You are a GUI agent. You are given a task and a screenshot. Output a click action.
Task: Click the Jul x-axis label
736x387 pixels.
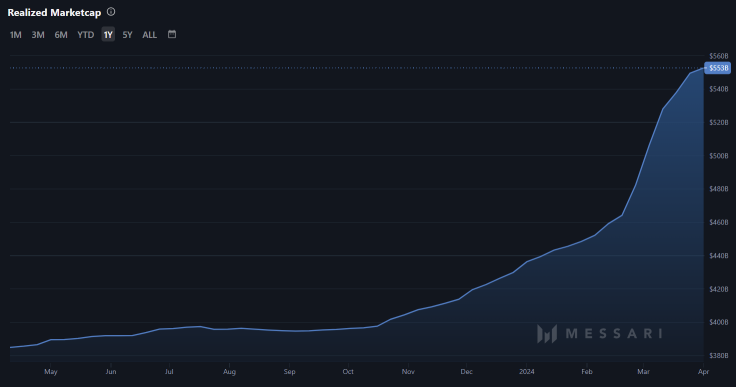point(169,372)
